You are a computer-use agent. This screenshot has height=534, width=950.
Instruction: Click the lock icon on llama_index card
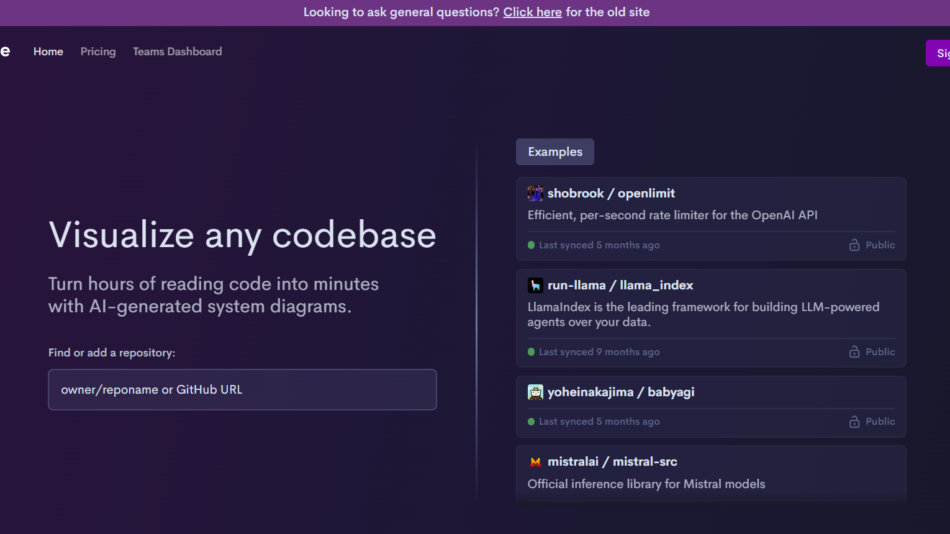coord(854,352)
